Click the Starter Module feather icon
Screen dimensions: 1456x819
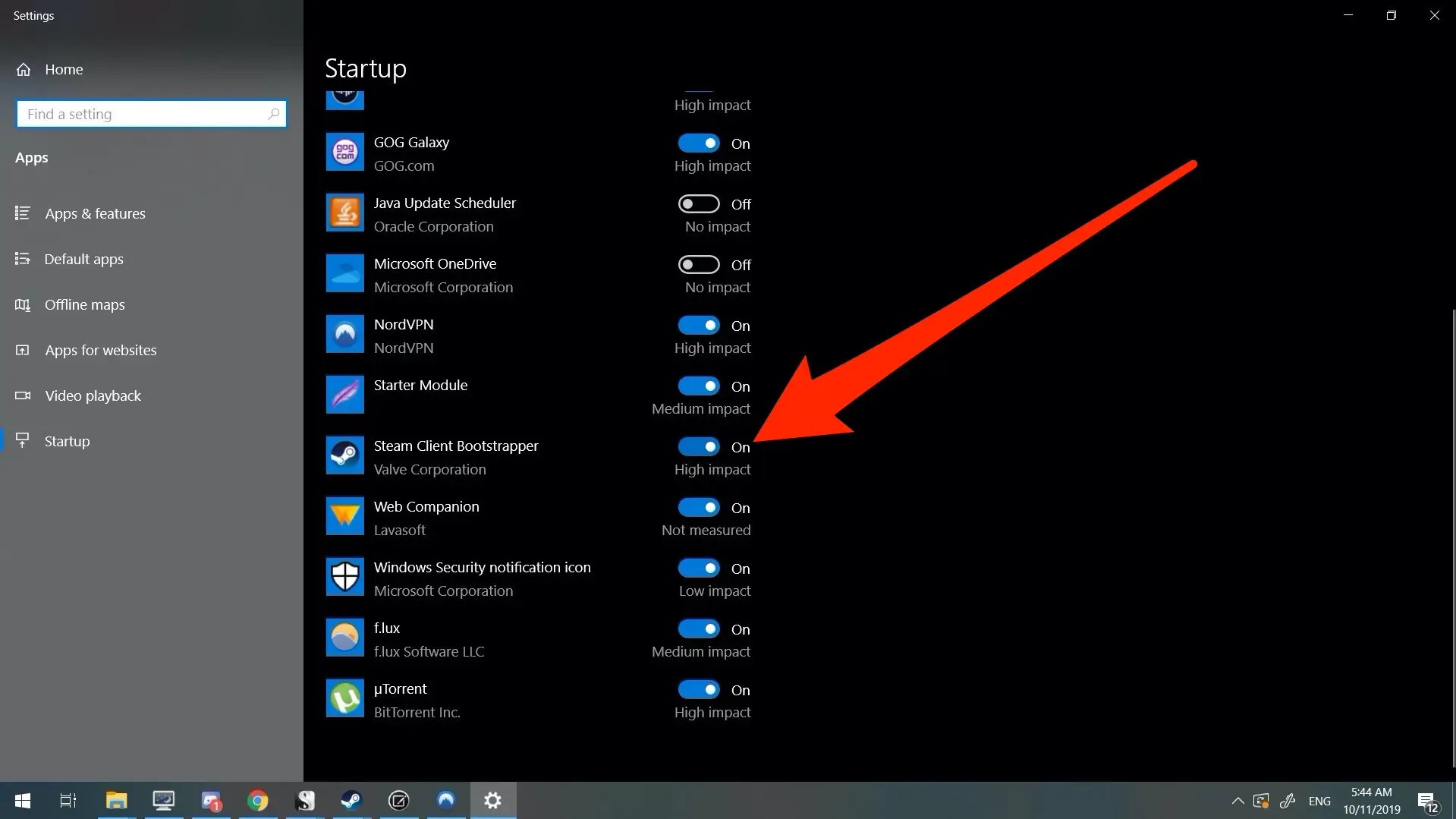click(x=345, y=395)
